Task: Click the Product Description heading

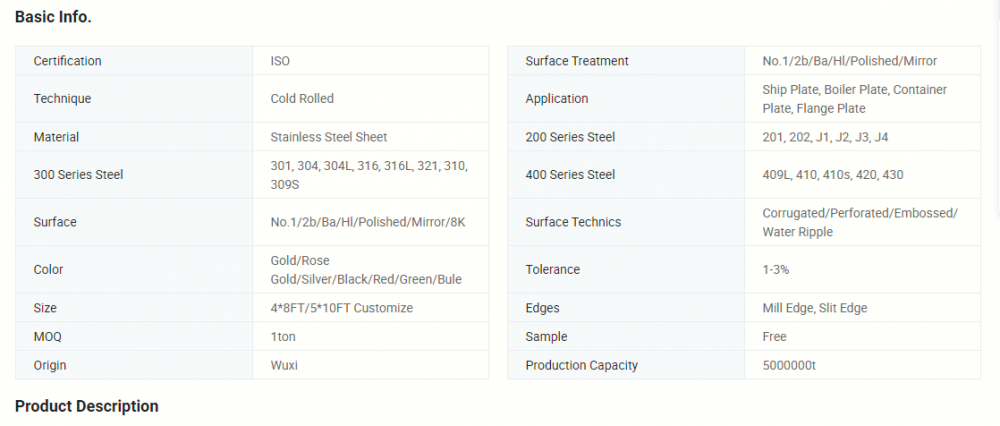Action: tap(86, 406)
